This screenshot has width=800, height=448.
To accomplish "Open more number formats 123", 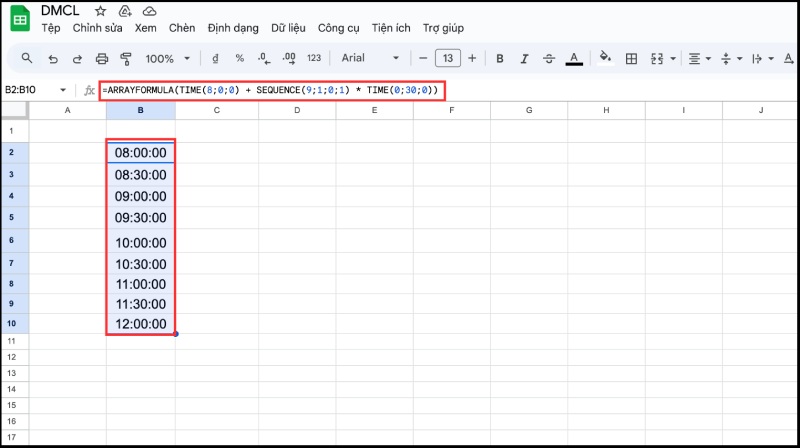I will coord(314,58).
